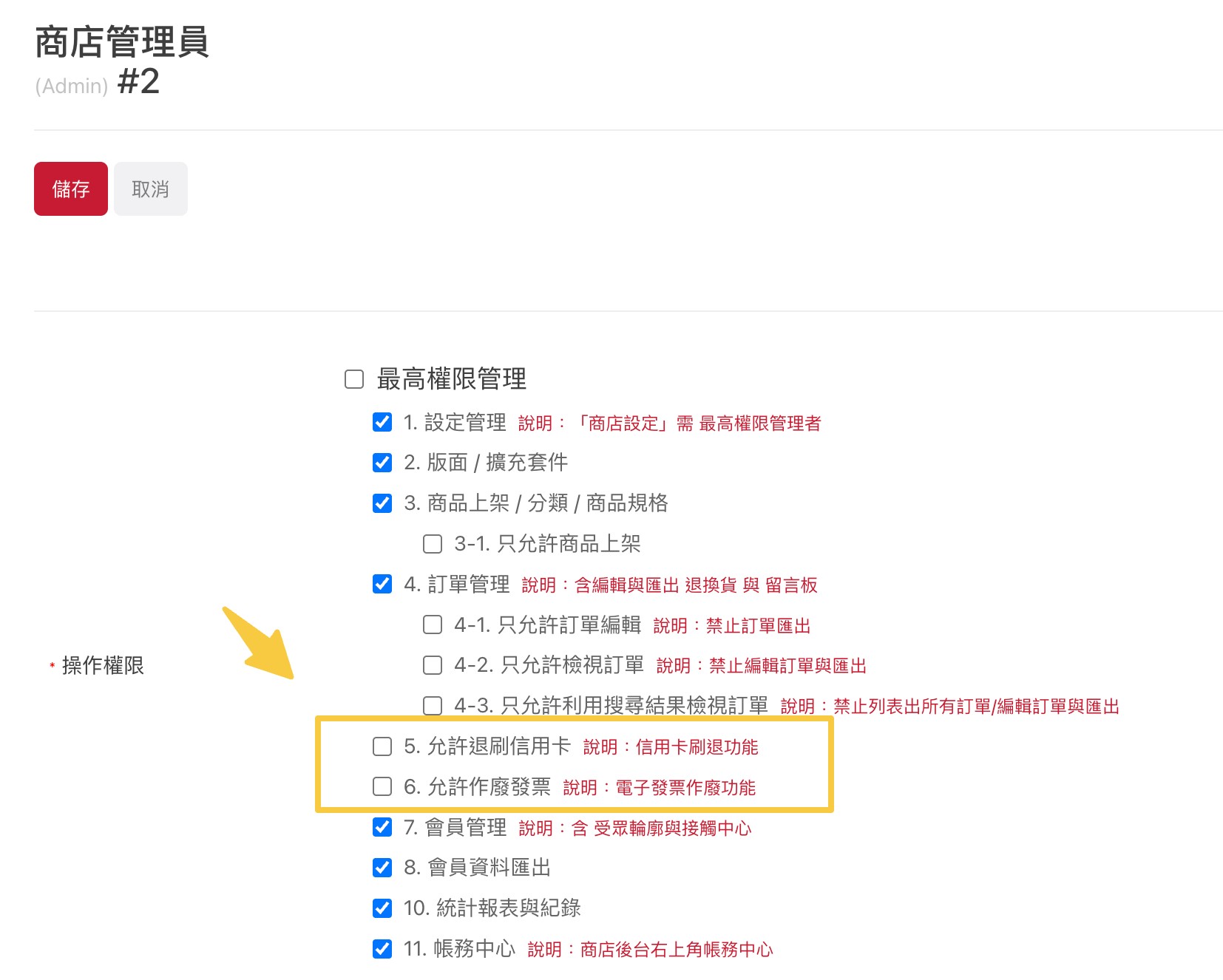Click the 允許退刷信用卡 label text
Screen dimensions: 1223x980
(498, 746)
